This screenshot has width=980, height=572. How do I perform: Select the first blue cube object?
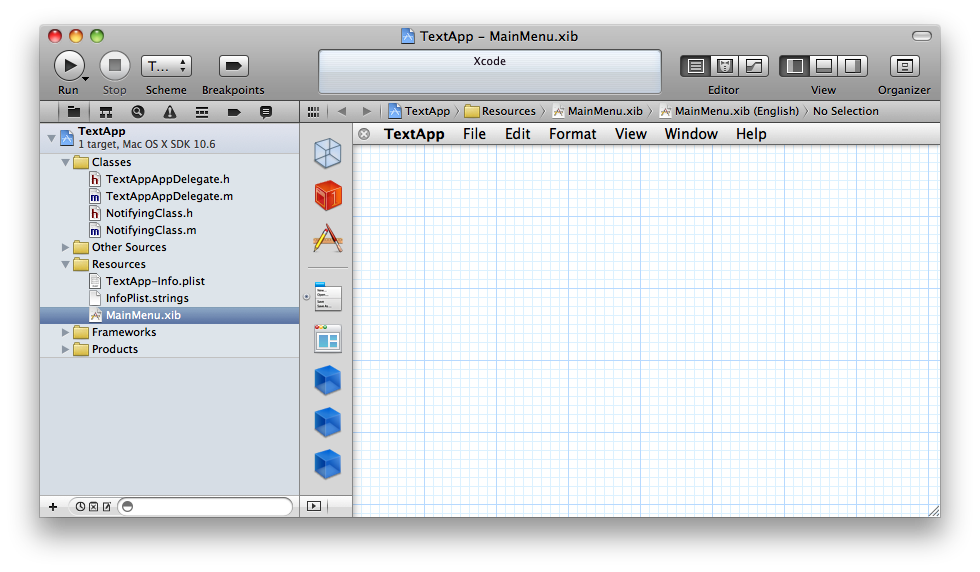[x=328, y=380]
